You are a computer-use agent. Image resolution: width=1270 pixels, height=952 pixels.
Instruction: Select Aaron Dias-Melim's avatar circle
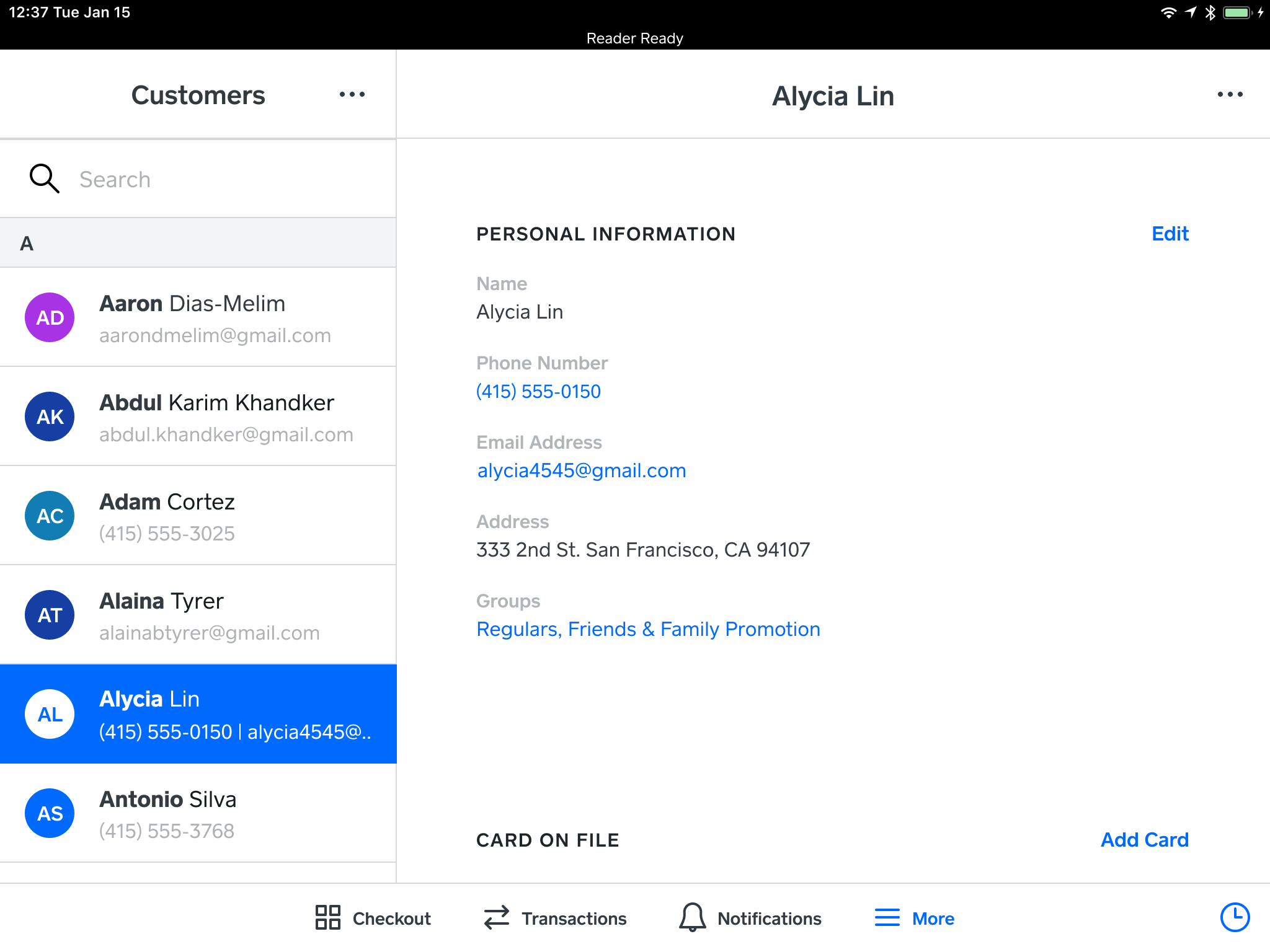click(50, 317)
